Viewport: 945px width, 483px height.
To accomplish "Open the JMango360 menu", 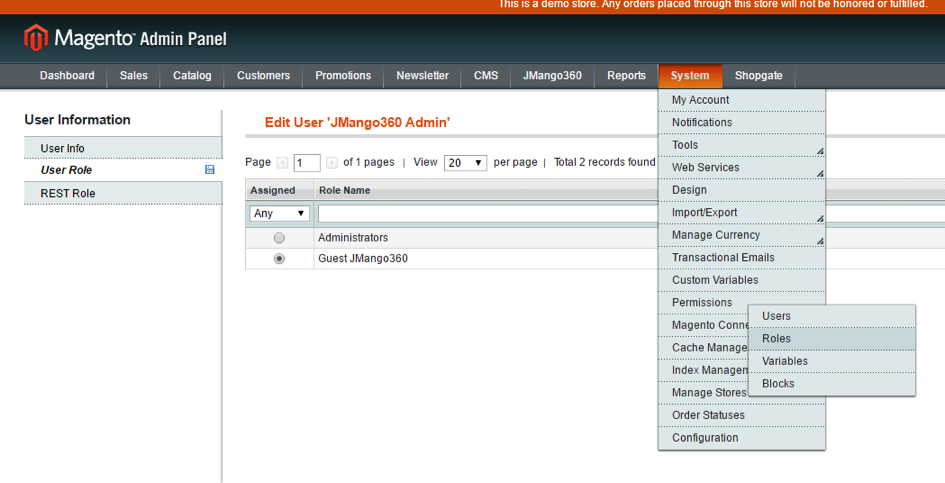I will [x=552, y=75].
